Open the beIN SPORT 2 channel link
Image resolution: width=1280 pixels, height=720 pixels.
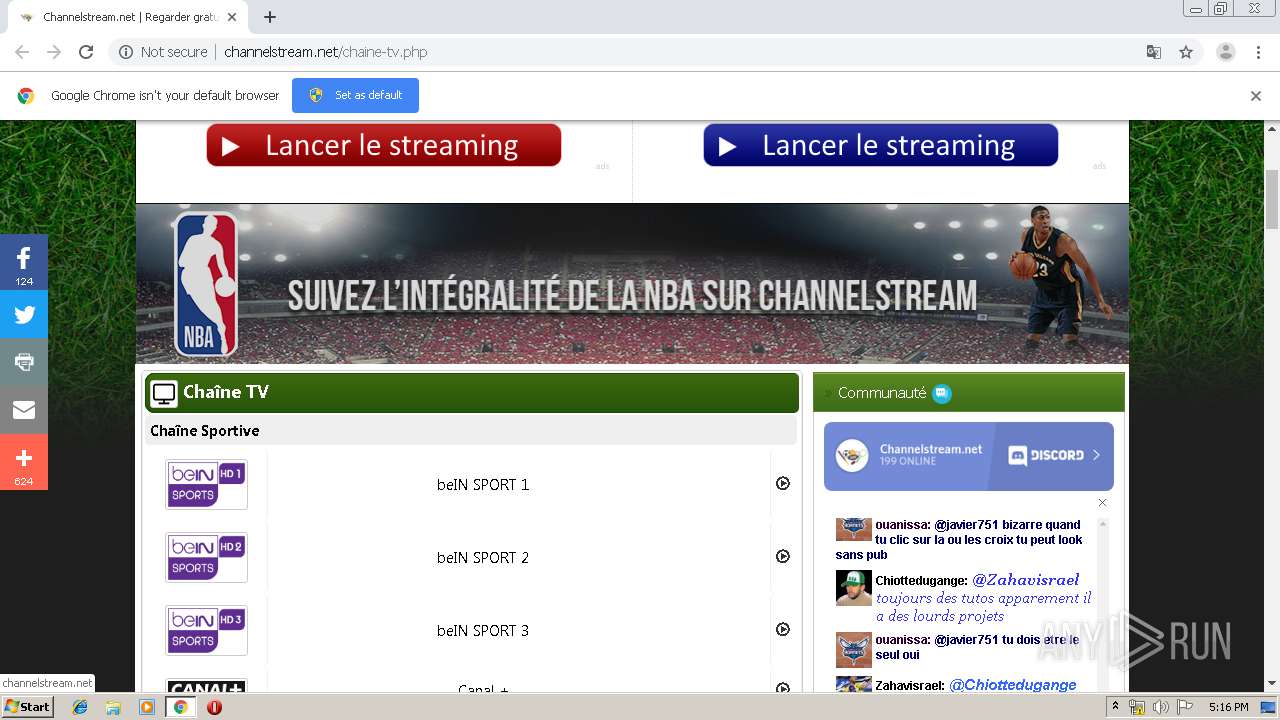pos(483,558)
